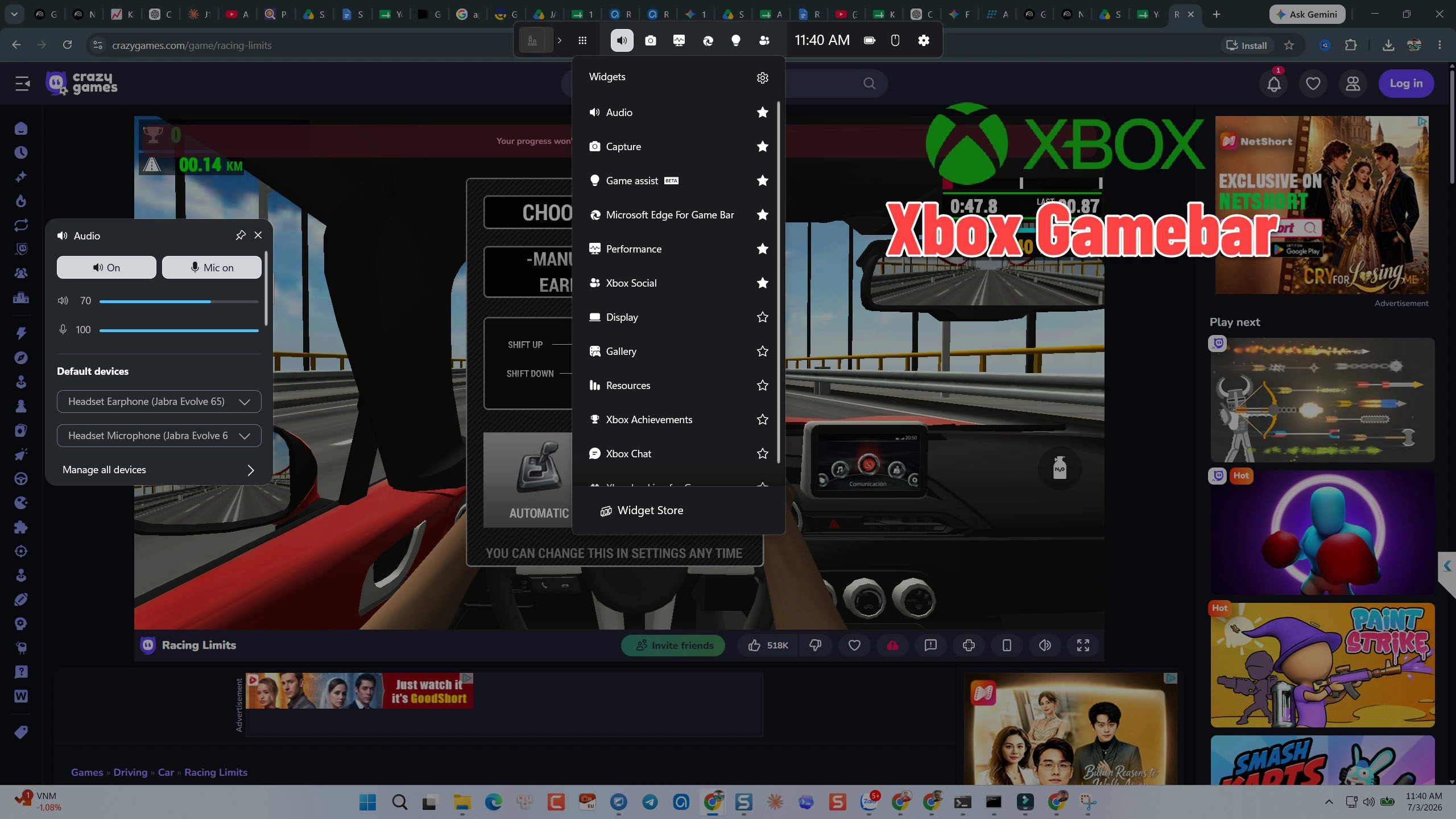
Task: Open Widgets list settings gear
Action: pyautogui.click(x=763, y=77)
